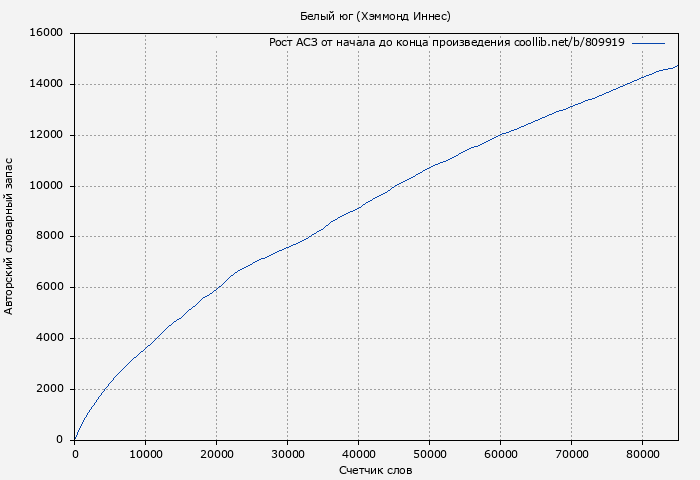Click the chart title "Белый юг (Хэммонд Иннес)"
The height and width of the screenshot is (480, 700).
pos(375,16)
